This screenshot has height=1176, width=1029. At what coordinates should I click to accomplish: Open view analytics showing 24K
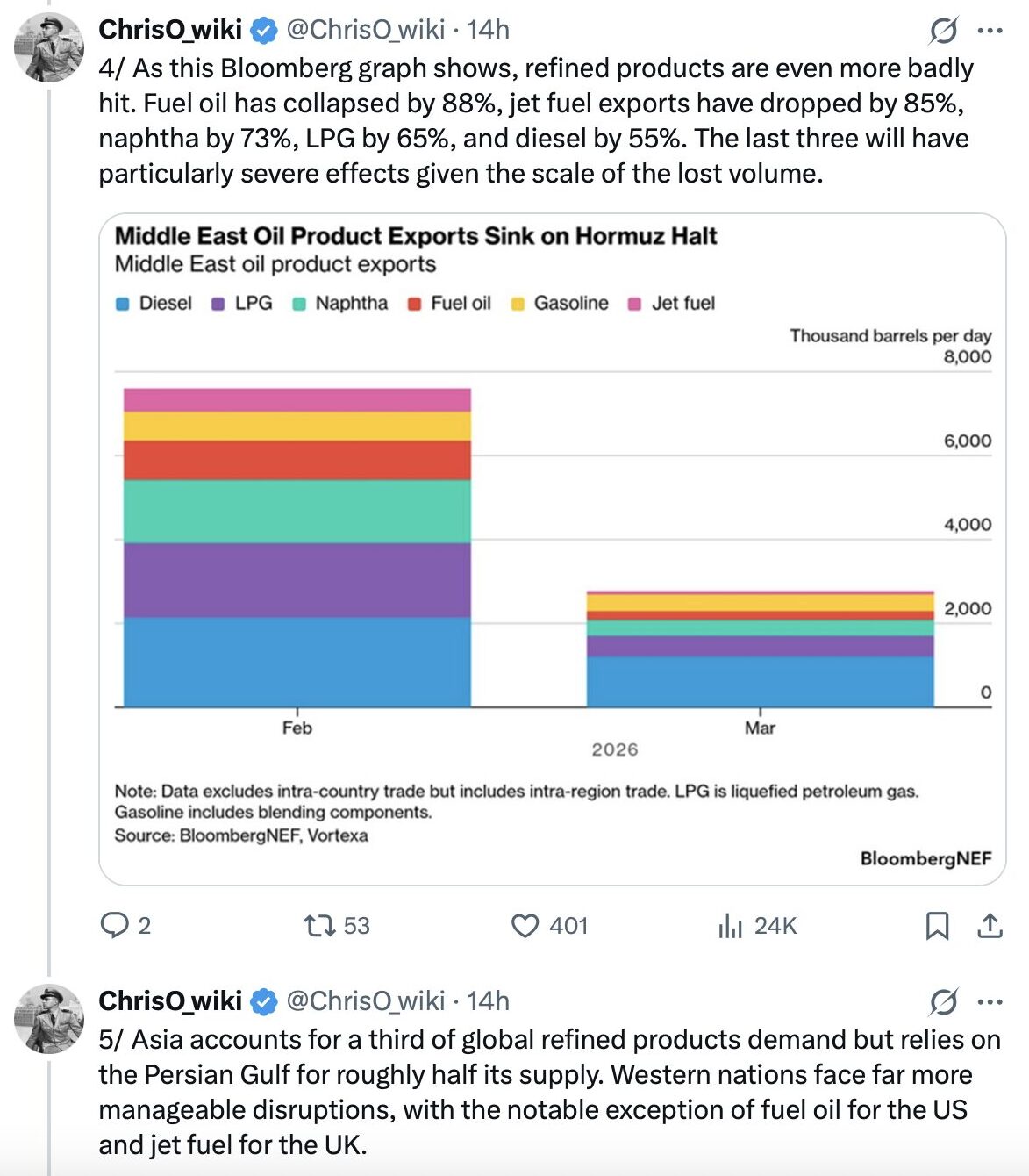point(730,925)
